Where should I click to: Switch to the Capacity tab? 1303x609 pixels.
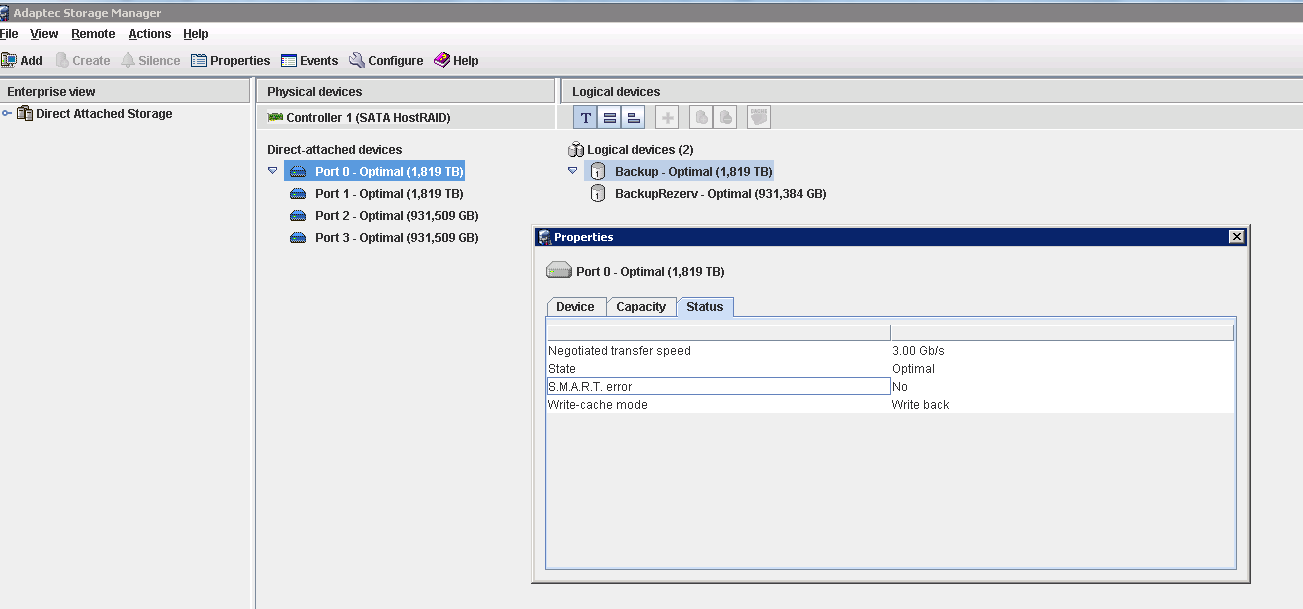click(641, 307)
